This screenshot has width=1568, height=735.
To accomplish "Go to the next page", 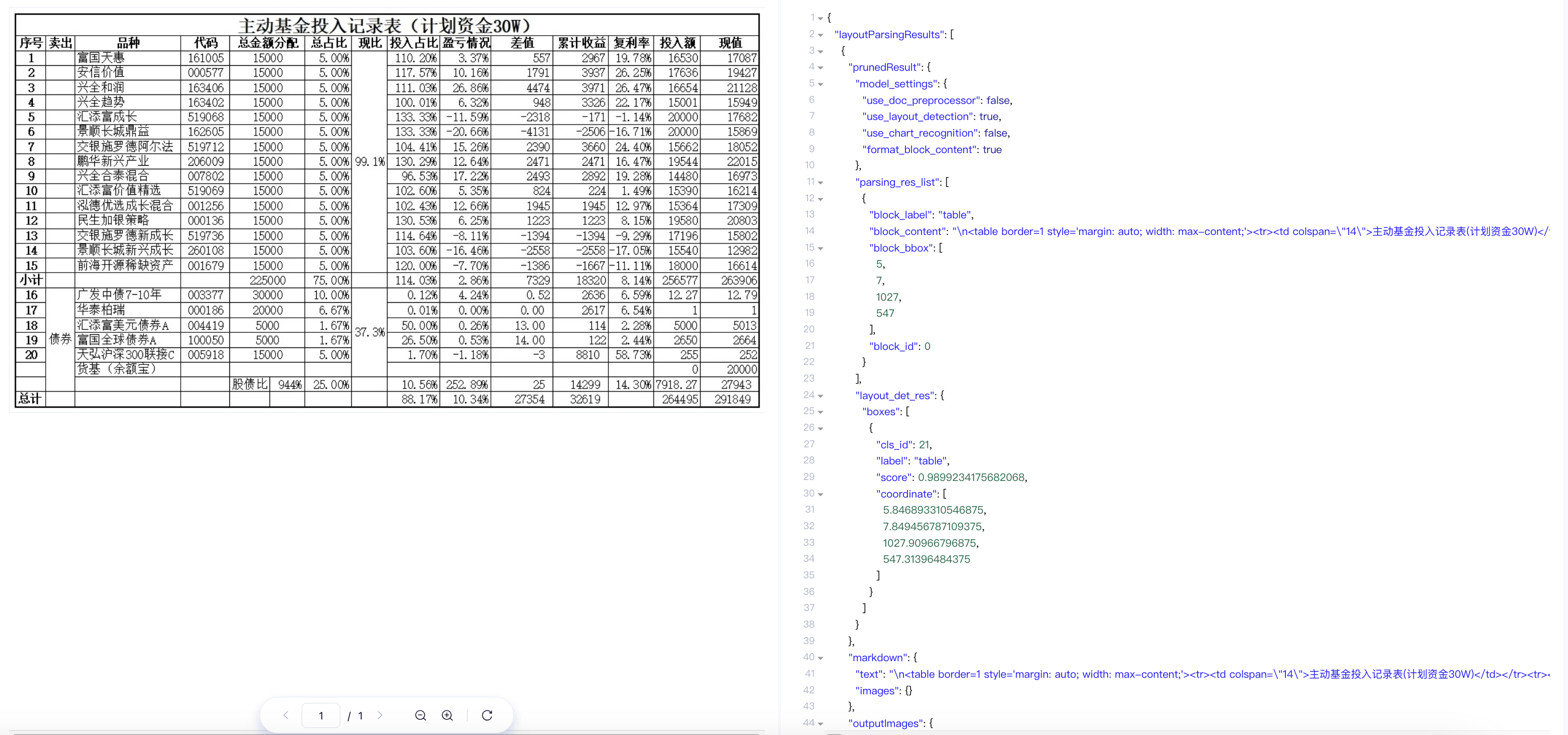I will 380,715.
